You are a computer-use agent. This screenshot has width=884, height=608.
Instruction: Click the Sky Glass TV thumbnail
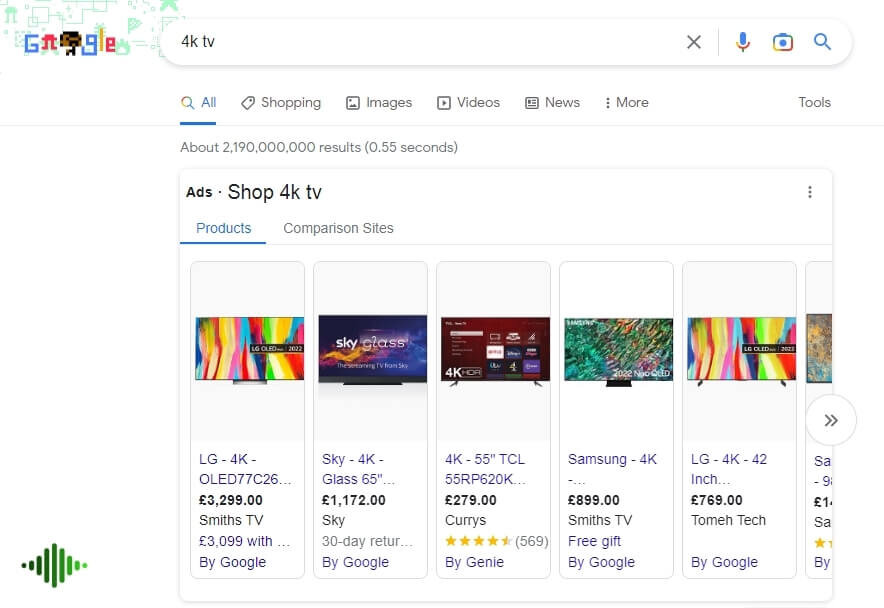click(372, 350)
